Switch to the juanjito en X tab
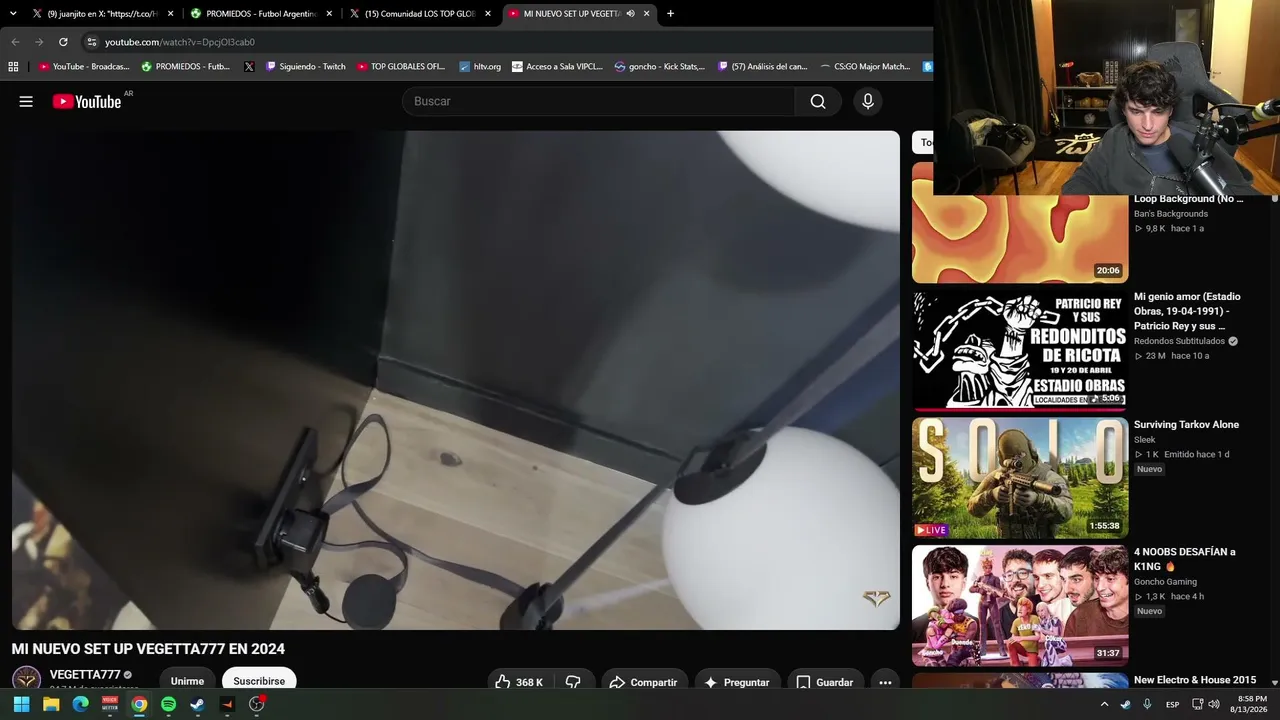Screen dimensions: 1280x720 (103, 14)
